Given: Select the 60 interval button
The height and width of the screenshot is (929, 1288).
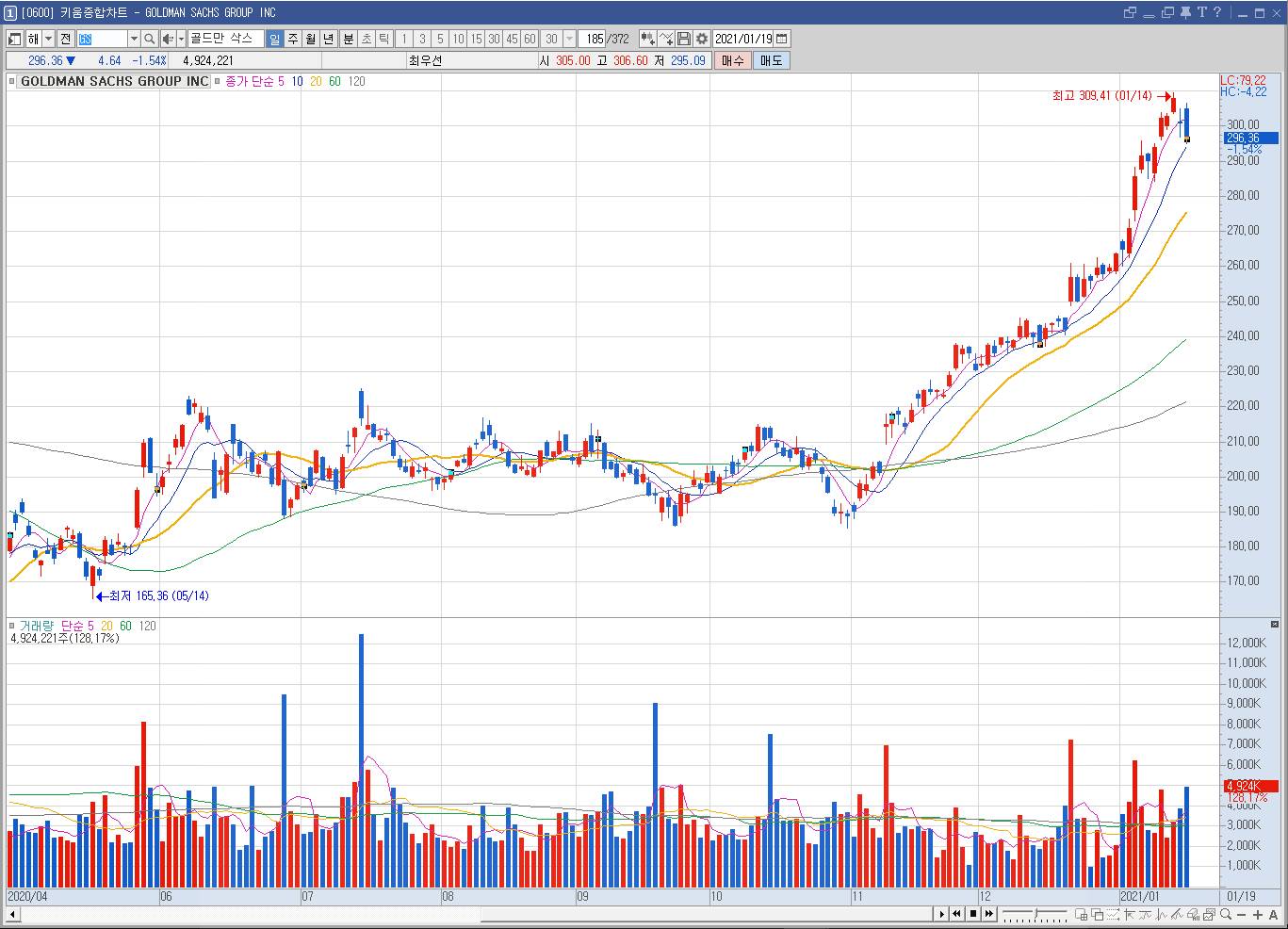Looking at the screenshot, I should (x=530, y=39).
